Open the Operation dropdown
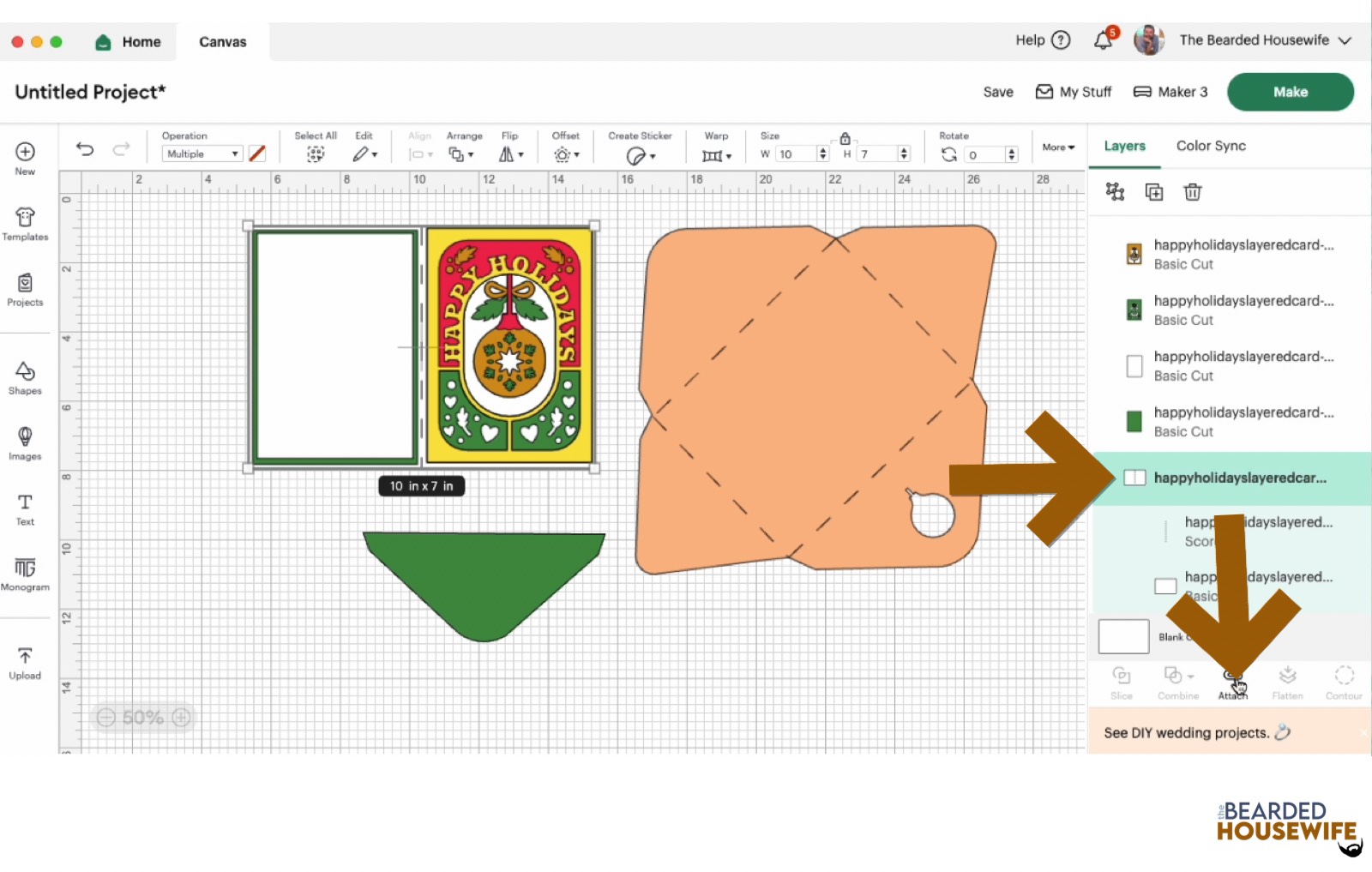 pyautogui.click(x=202, y=153)
